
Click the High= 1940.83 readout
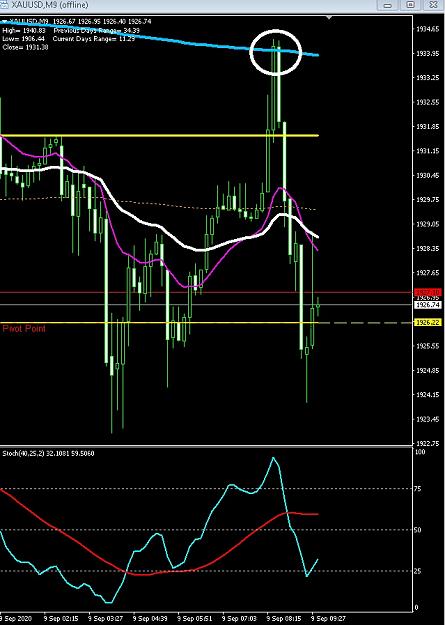[24, 30]
